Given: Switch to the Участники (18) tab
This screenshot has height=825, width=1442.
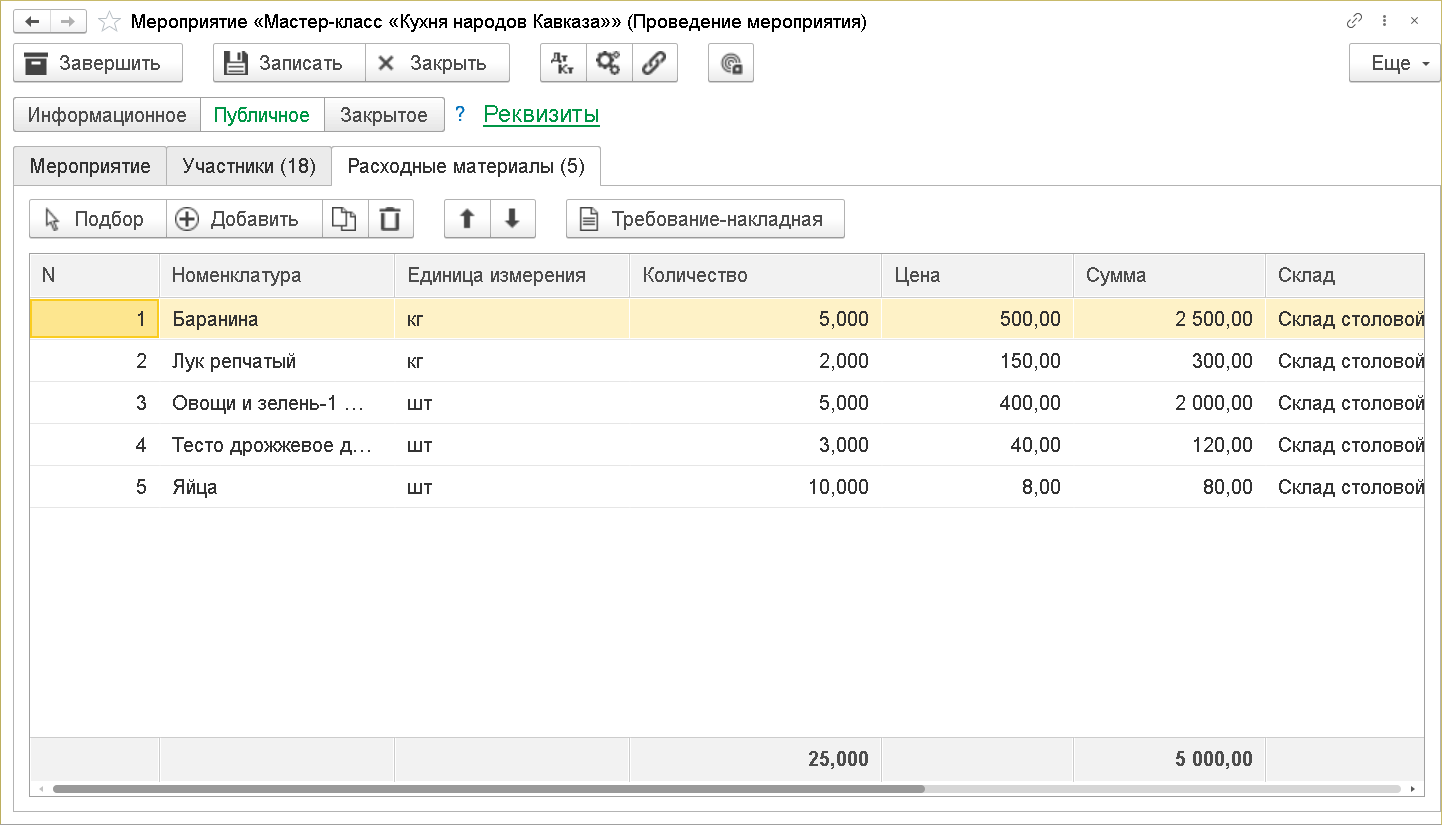Looking at the screenshot, I should coord(249,166).
